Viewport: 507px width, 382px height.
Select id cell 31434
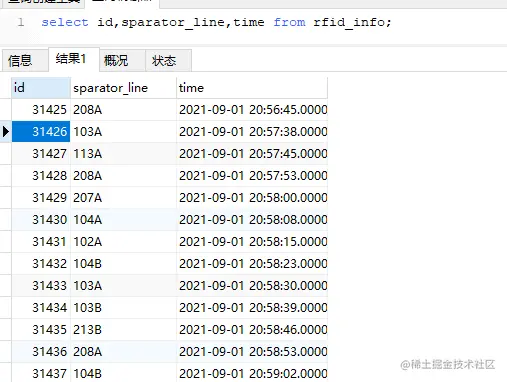click(41, 308)
